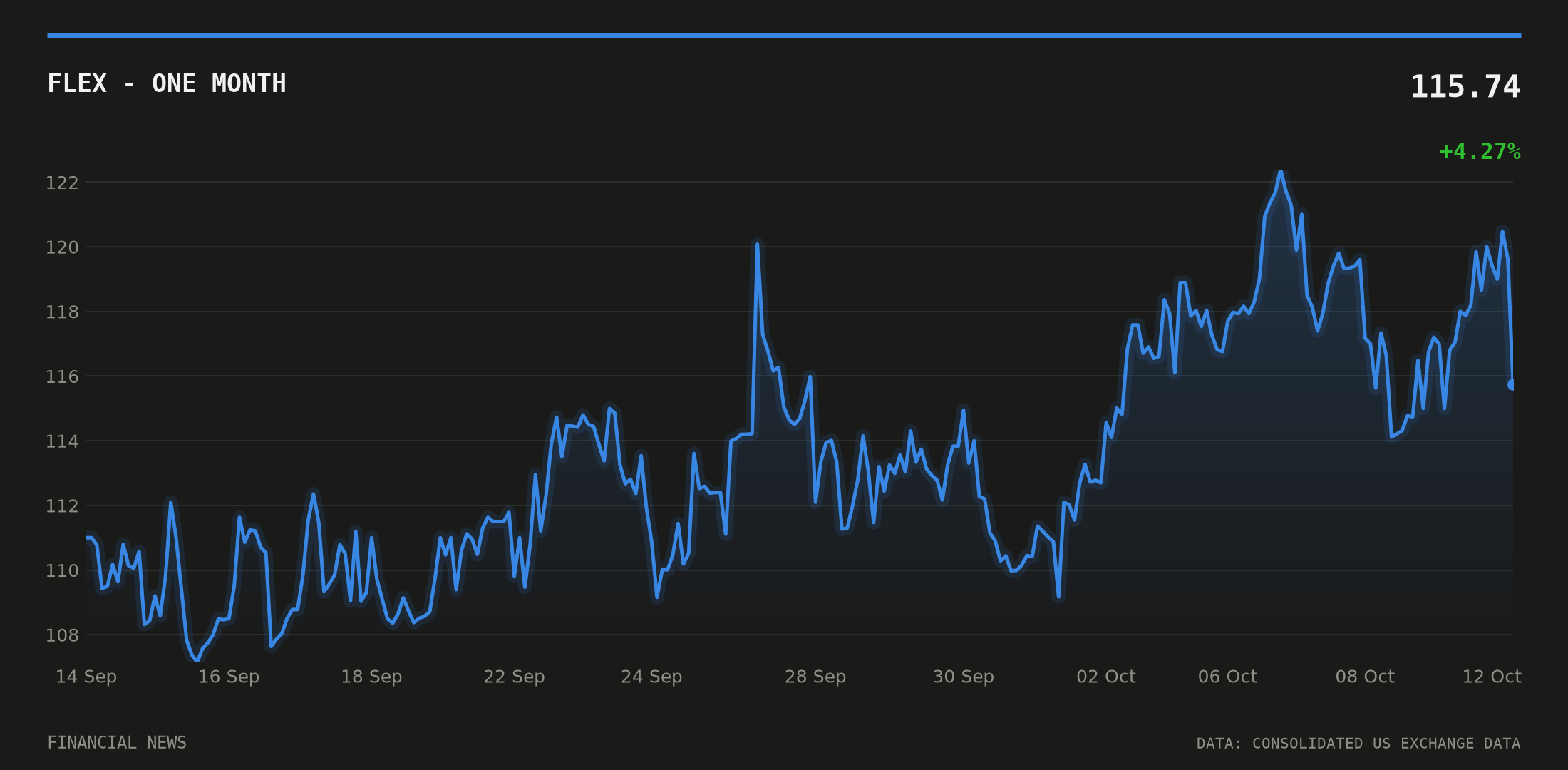This screenshot has height=770, width=1568.
Task: Click the +4.27% change label
Action: 1480,152
